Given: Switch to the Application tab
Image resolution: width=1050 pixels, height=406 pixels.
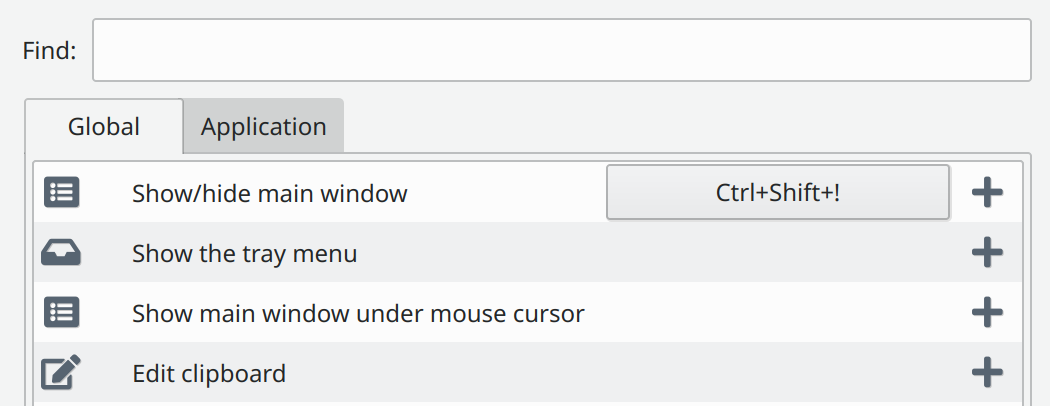Looking at the screenshot, I should click(264, 127).
